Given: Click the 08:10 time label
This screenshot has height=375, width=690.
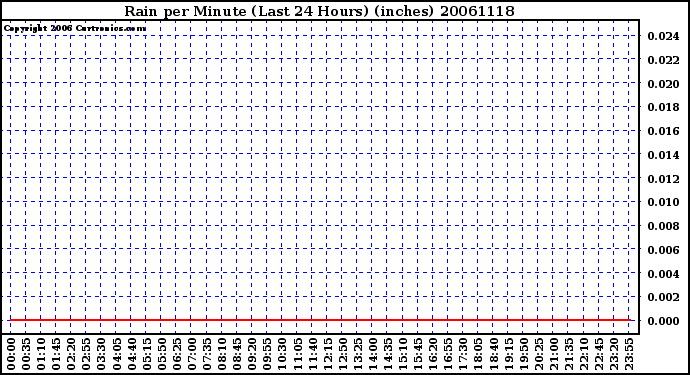Looking at the screenshot, I should [x=222, y=354].
